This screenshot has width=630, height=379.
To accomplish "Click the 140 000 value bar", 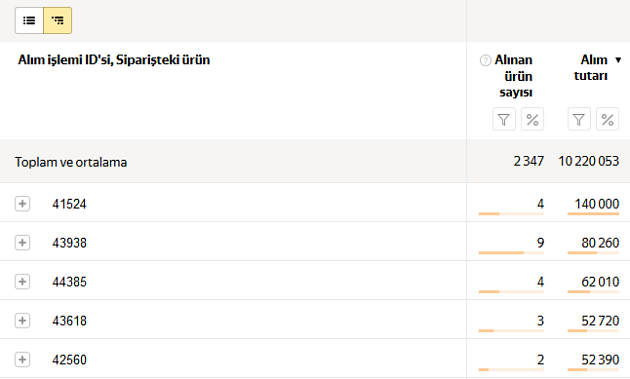I will [593, 214].
